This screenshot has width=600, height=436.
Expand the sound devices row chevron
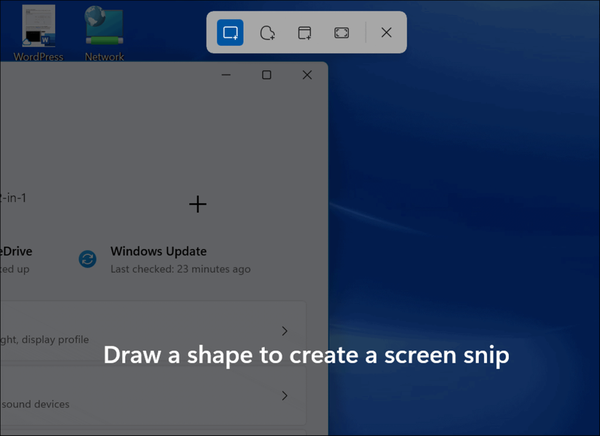(x=284, y=395)
